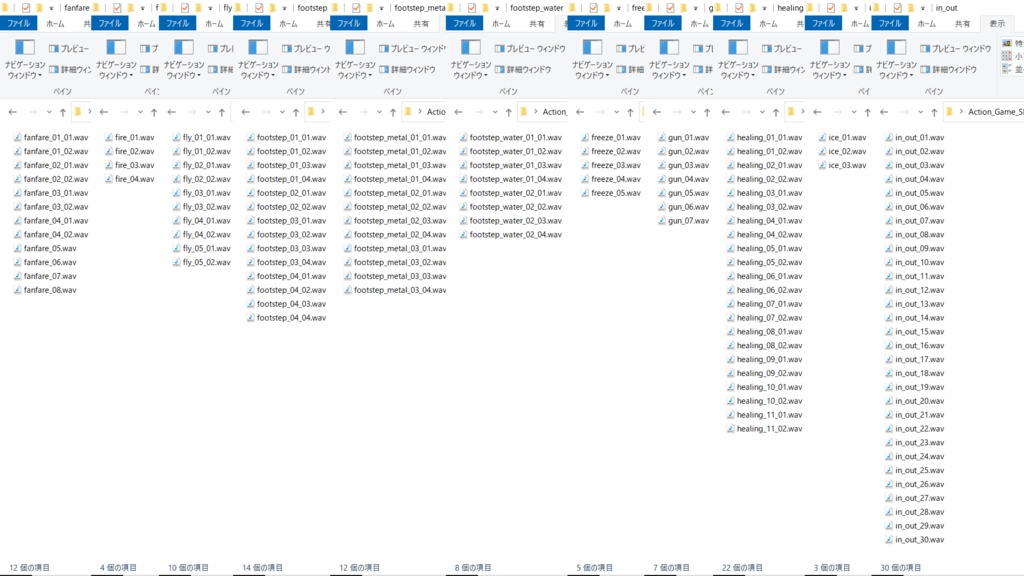Select file fire_03.wav

130,165
